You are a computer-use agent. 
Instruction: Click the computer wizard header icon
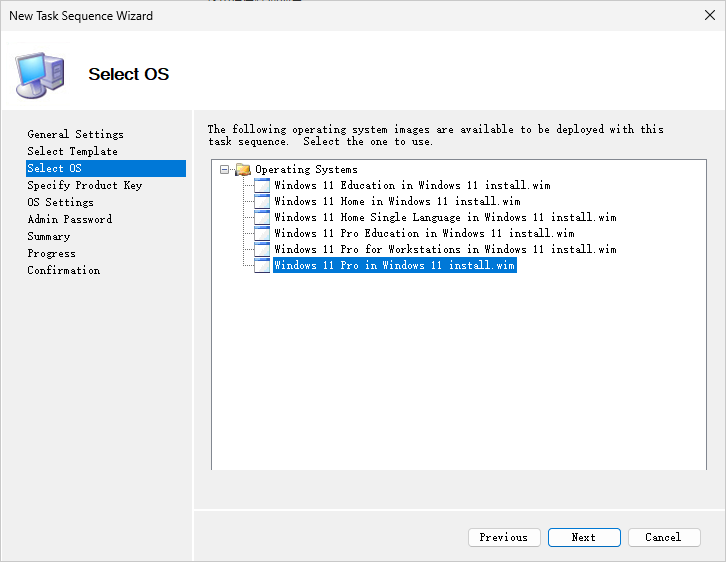click(x=40, y=73)
